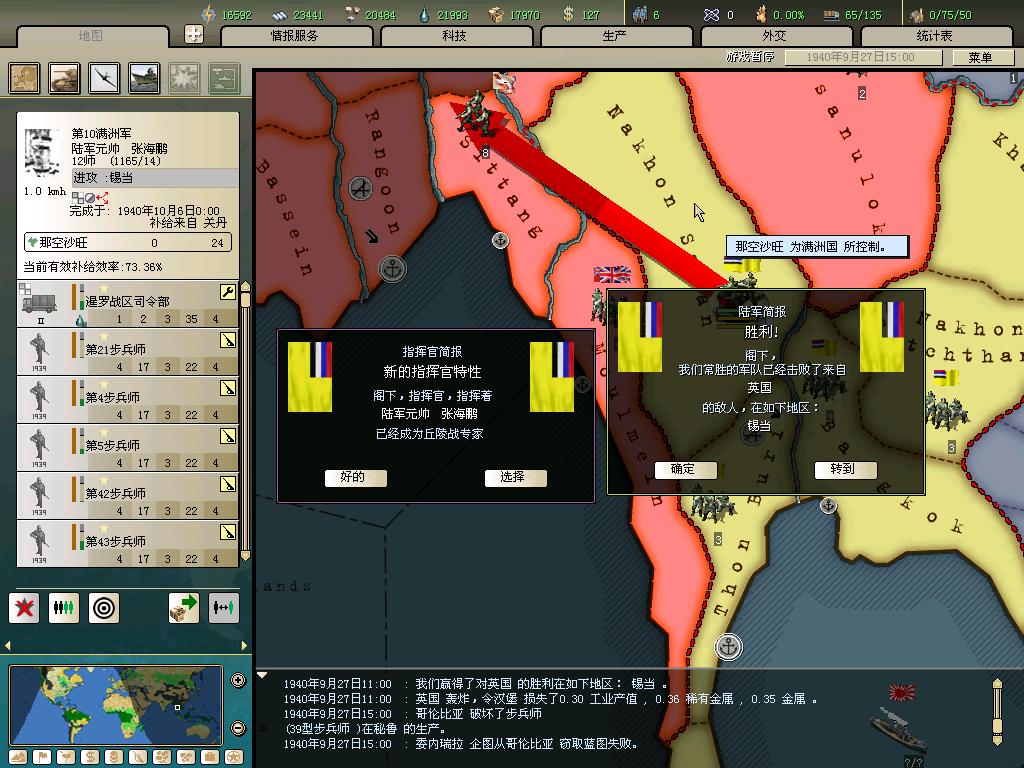
Task: Switch to supply map mode coin stack icon
Action: tap(114, 758)
